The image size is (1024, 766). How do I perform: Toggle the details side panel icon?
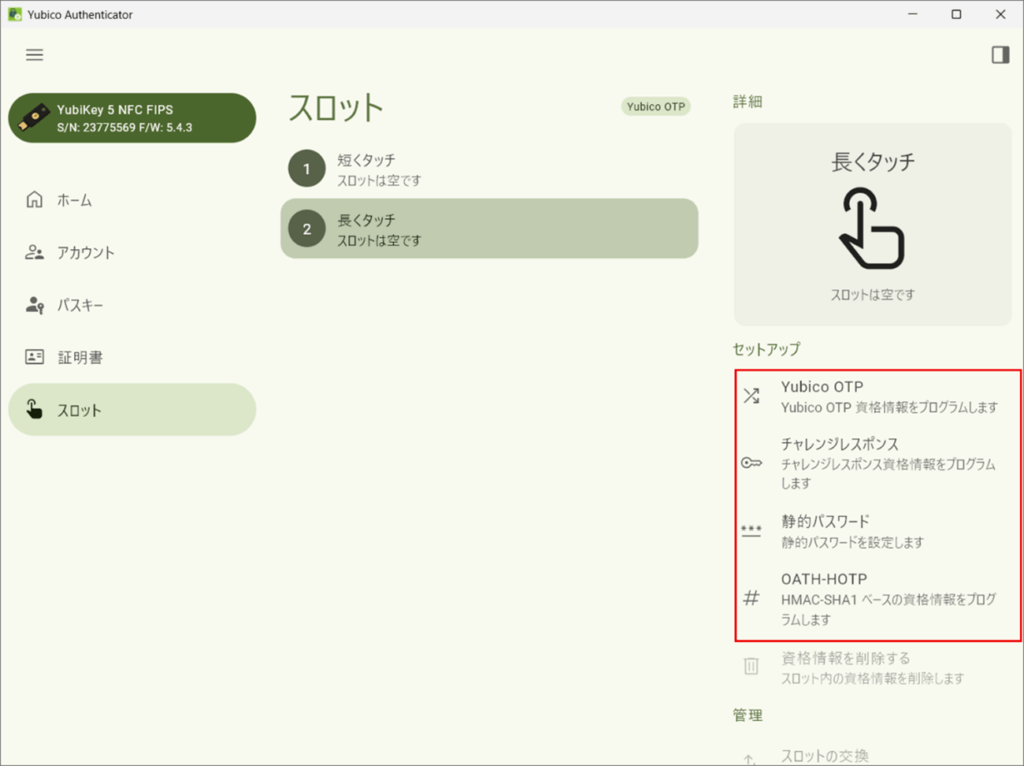(1000, 55)
